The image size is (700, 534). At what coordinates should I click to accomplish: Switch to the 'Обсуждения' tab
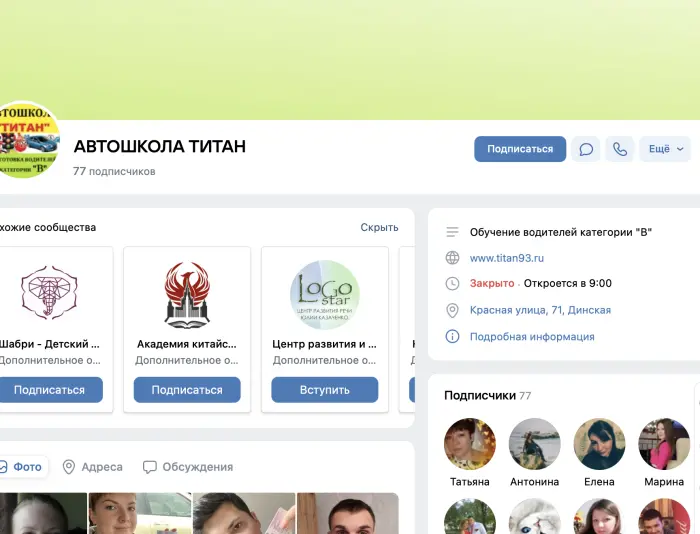coord(188,467)
